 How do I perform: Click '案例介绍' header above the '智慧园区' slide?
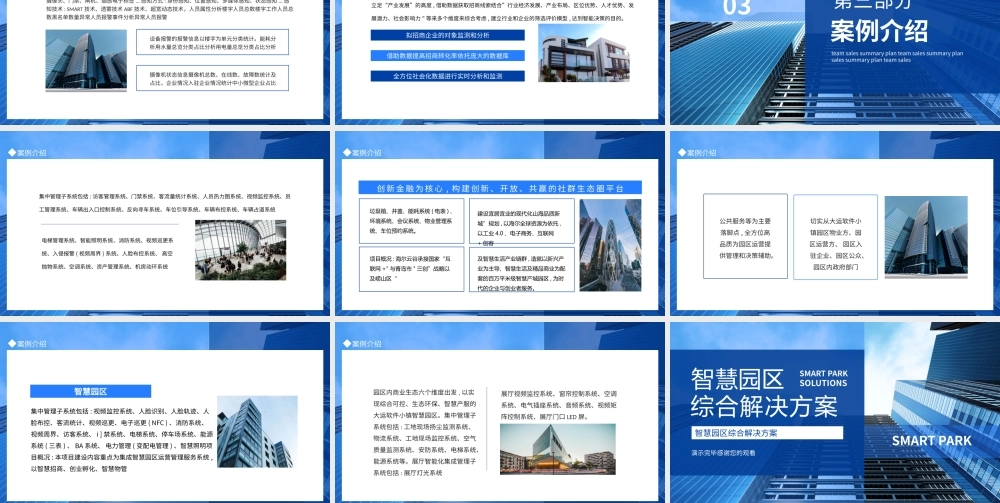[x=27, y=344]
